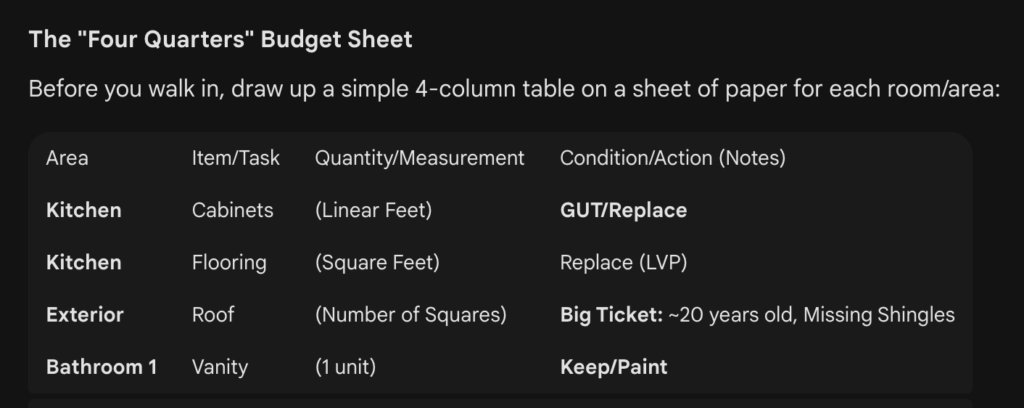Select the Area column header

67,158
